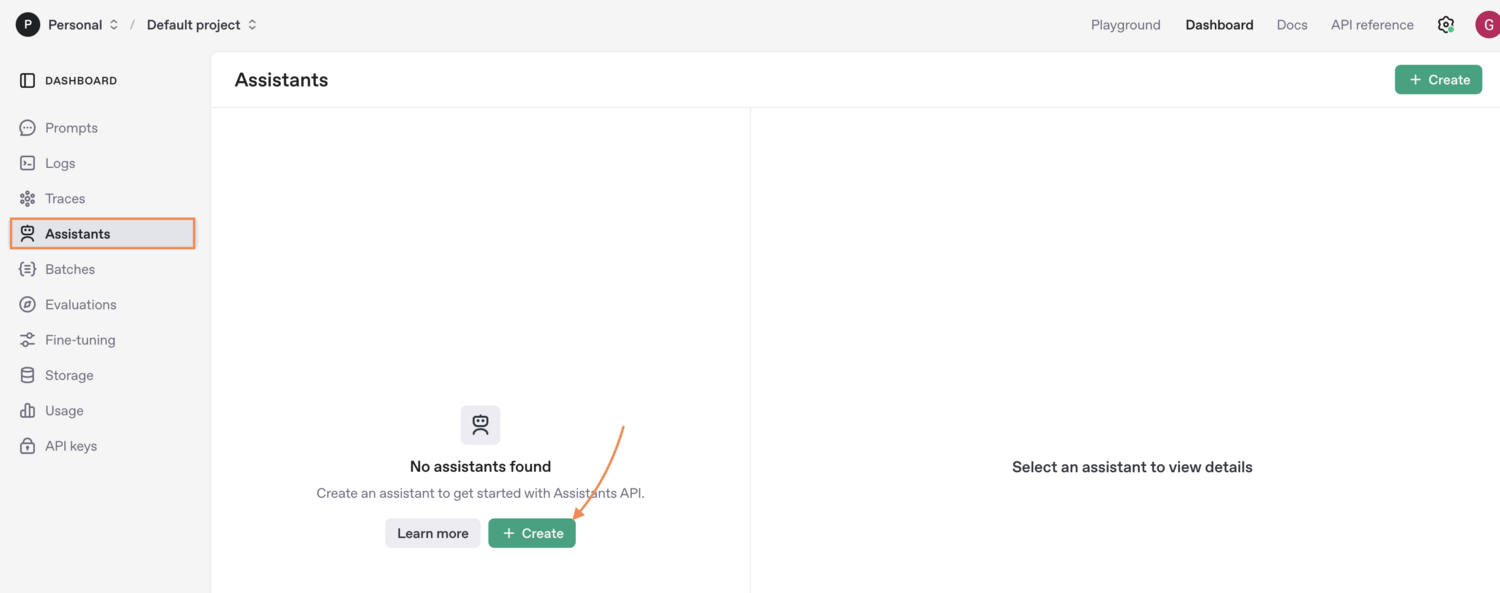The width and height of the screenshot is (1500, 593).
Task: Collapse the sidebar with the Dashboard panel icon
Action: 26,79
